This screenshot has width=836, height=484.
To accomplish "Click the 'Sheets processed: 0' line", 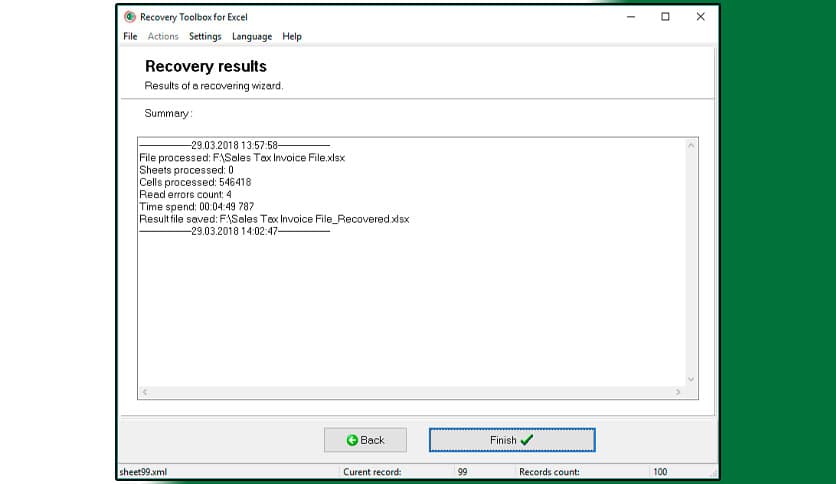I will point(186,170).
